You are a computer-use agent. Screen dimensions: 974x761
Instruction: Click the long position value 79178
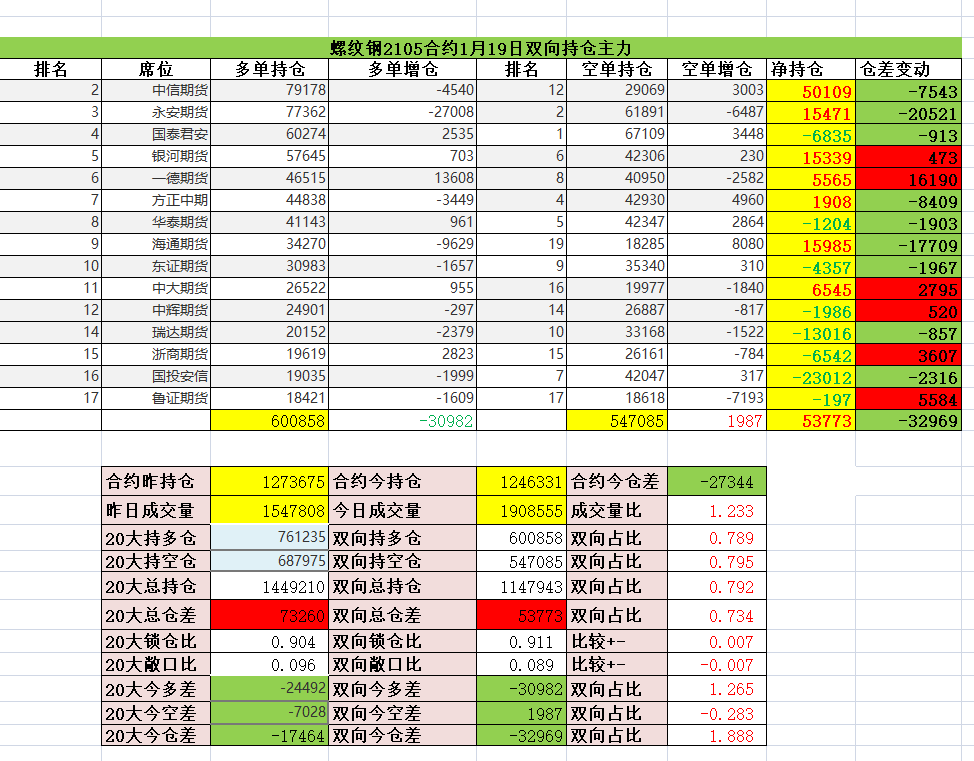(x=270, y=90)
